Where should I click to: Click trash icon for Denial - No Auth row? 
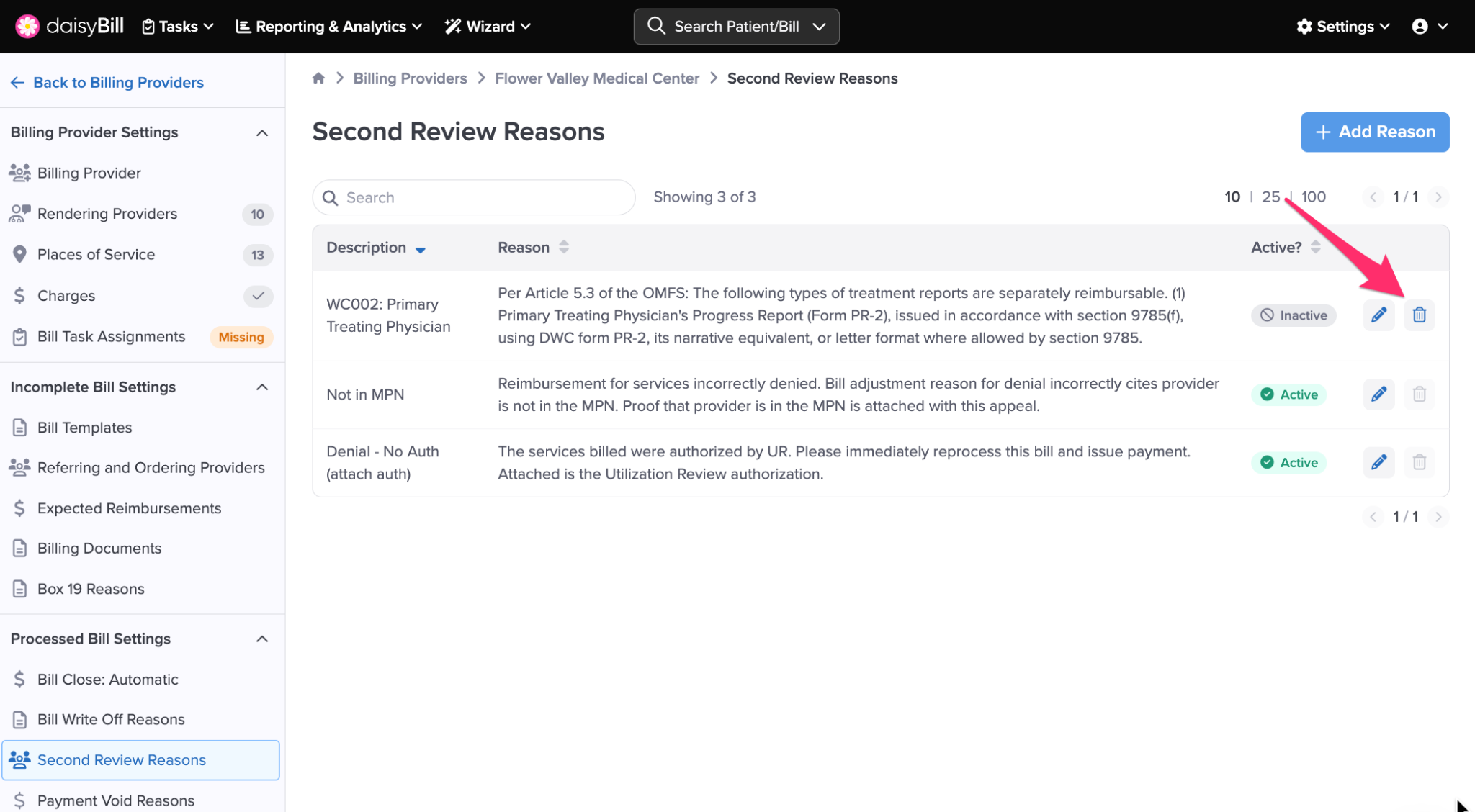point(1419,462)
